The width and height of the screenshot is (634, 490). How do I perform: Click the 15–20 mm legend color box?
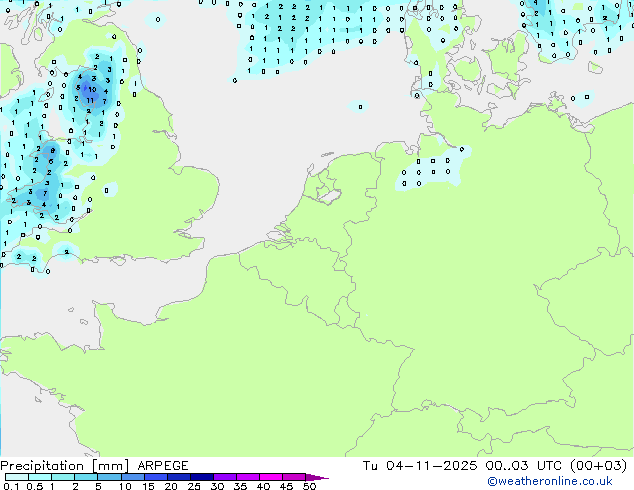[155, 477]
